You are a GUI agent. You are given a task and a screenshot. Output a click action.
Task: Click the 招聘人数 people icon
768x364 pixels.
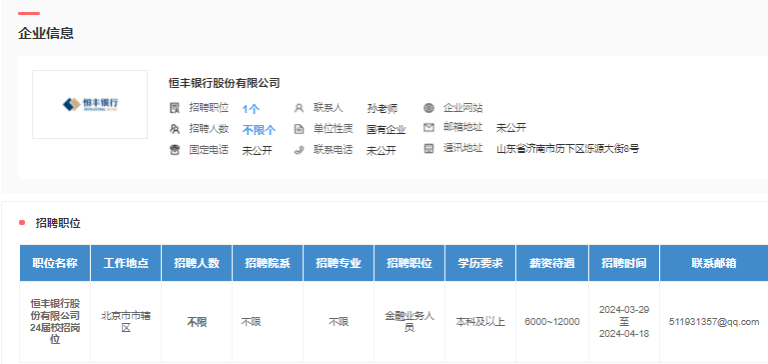[x=174, y=129]
